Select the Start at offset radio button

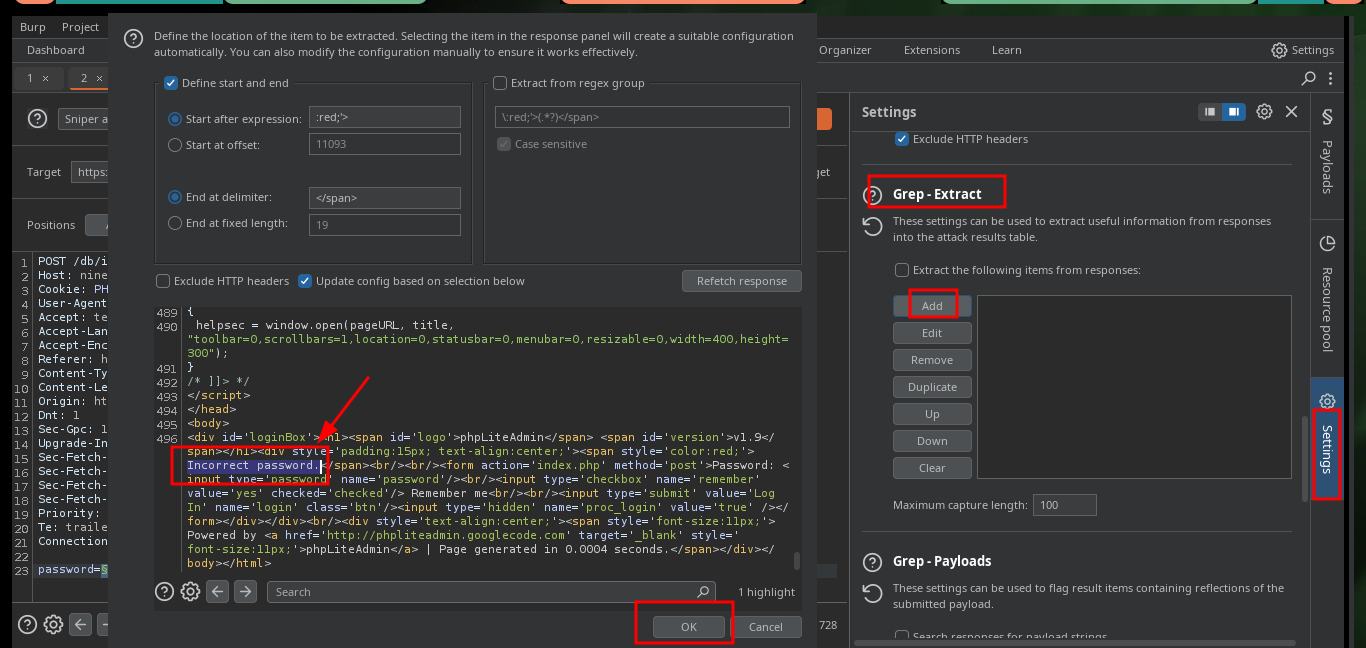tap(175, 145)
